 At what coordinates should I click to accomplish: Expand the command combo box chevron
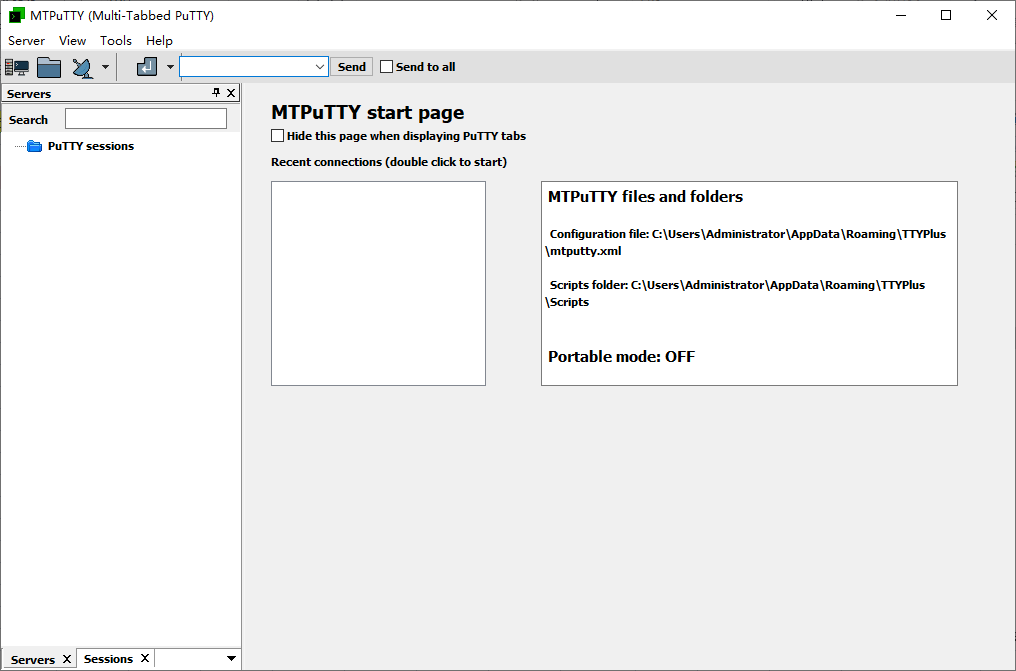(x=319, y=67)
